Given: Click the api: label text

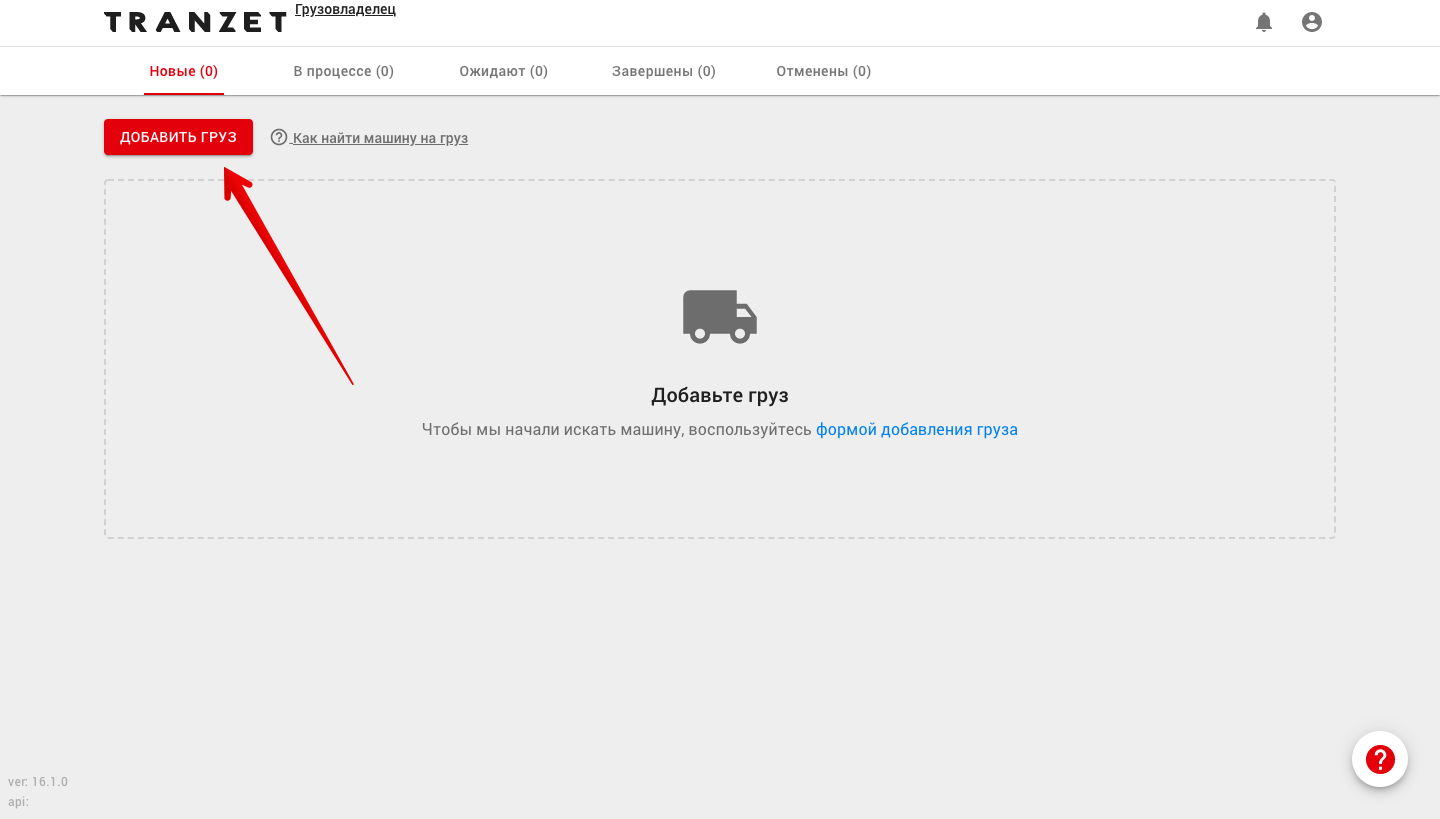Looking at the screenshot, I should click(18, 802).
